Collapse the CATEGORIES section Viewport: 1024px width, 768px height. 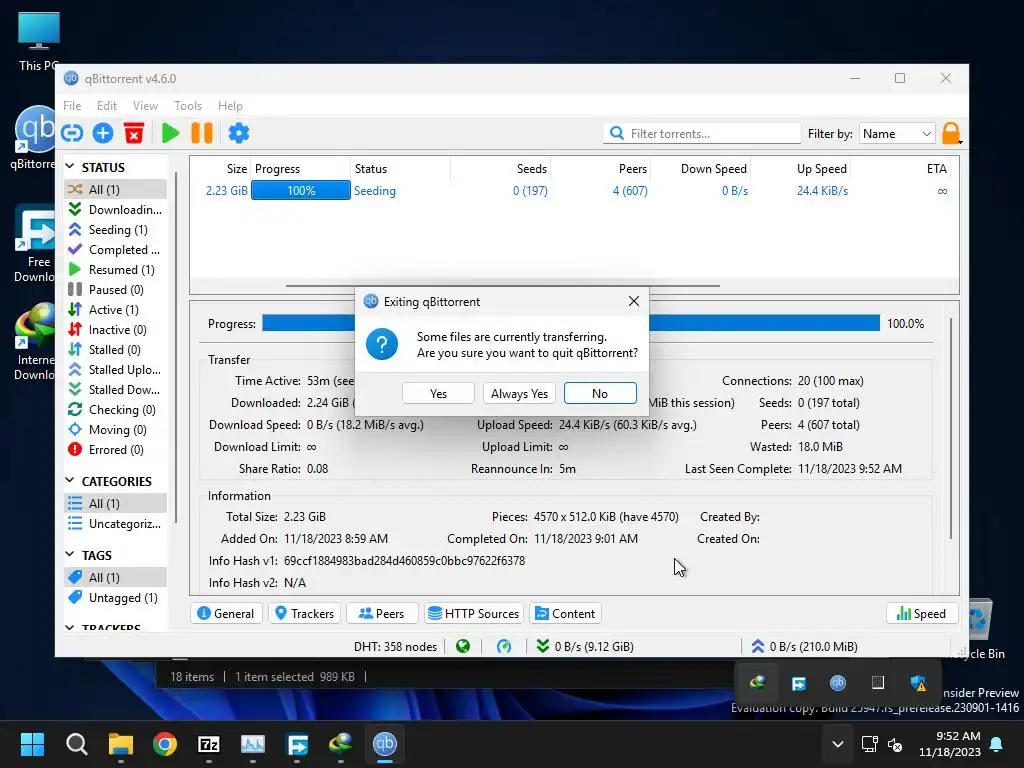tap(70, 481)
